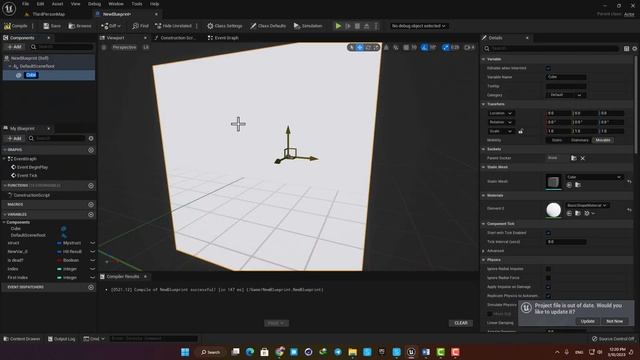Clear compiler results with CLEAR button
This screenshot has height=360, width=640.
click(461, 323)
